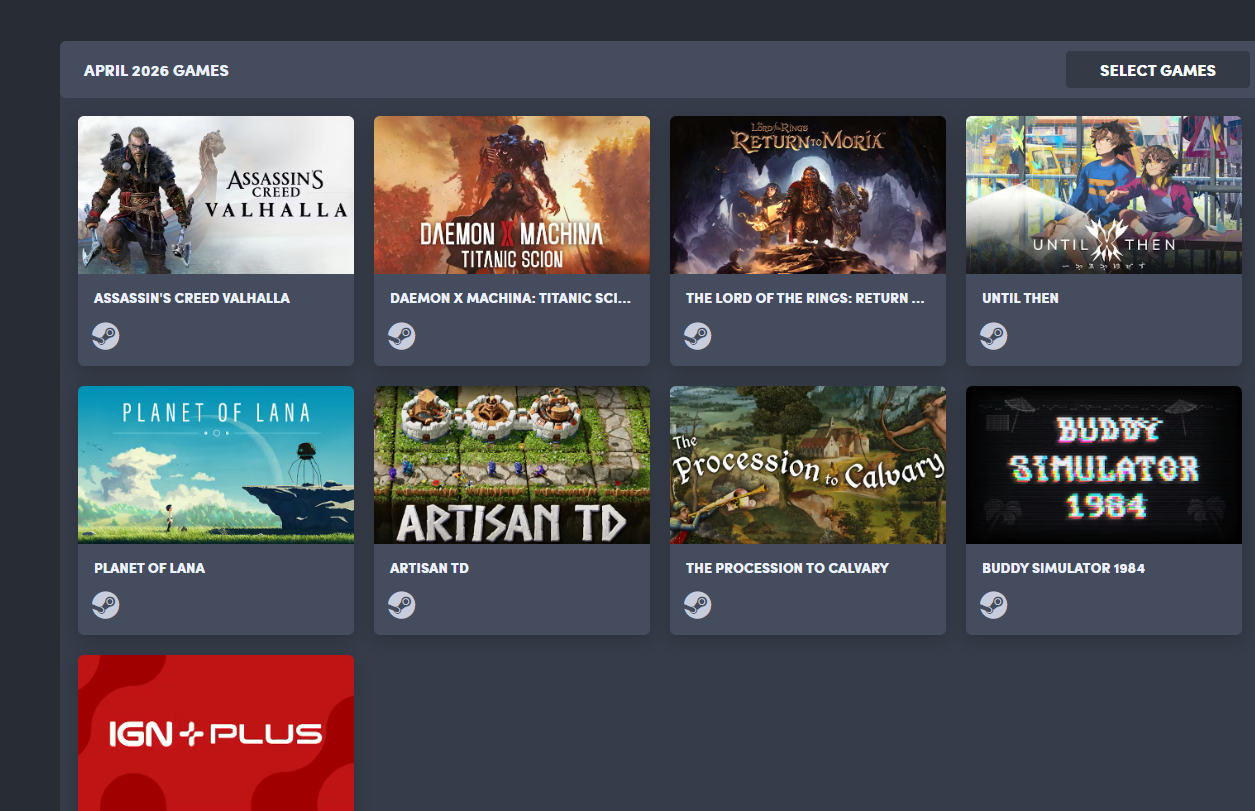This screenshot has height=811, width=1255.
Task: Click the Assassin's Creed Valhalla title text
Action: (192, 298)
